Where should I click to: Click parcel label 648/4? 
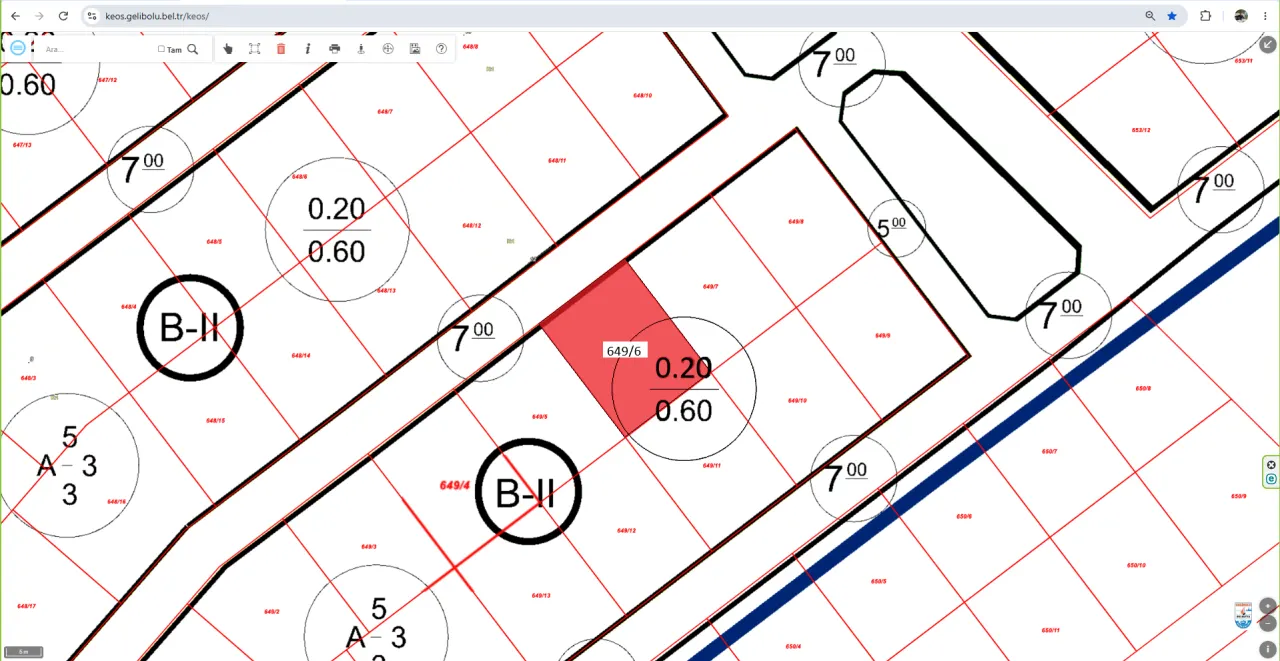128,307
